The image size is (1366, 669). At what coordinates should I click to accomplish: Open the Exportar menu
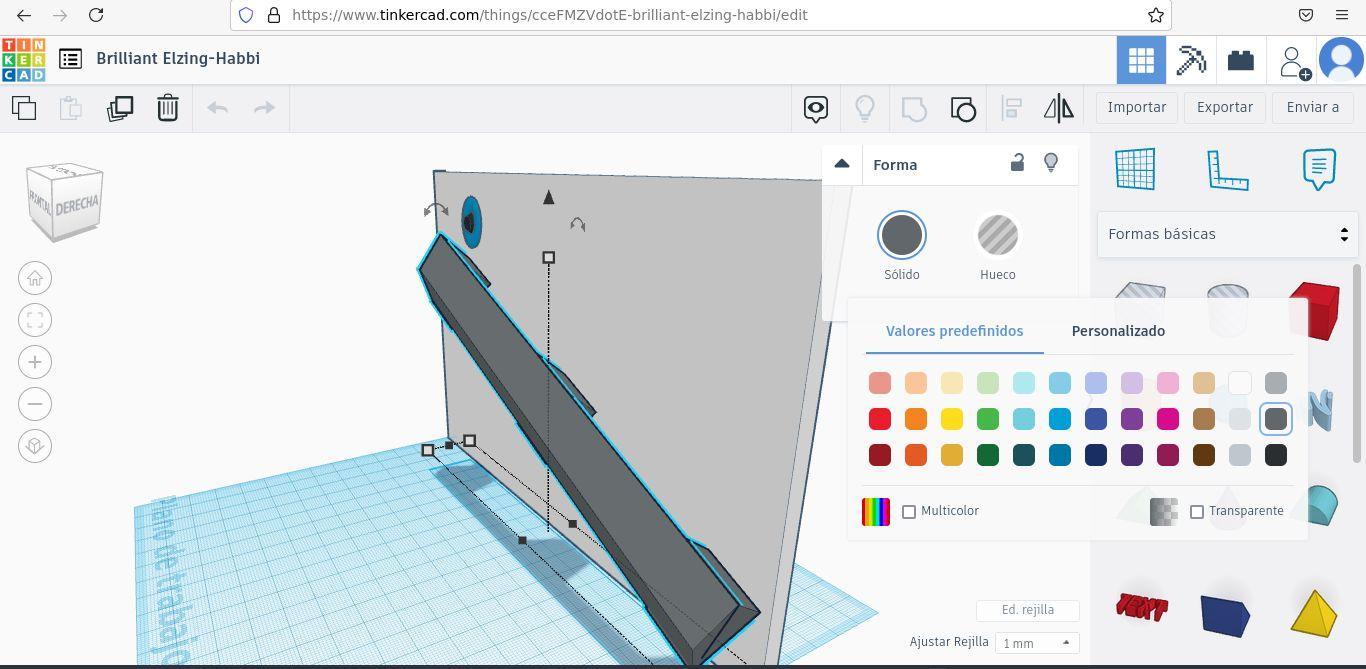1224,107
